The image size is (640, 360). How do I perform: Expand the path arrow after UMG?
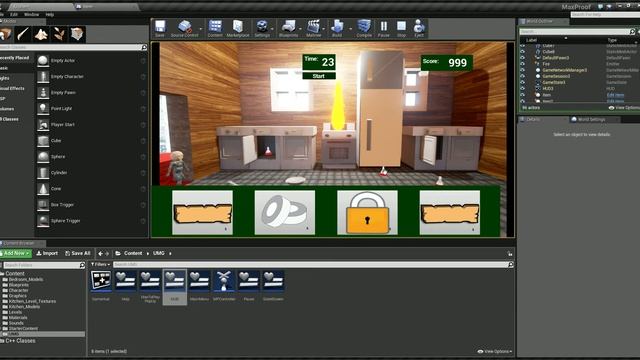pos(170,253)
